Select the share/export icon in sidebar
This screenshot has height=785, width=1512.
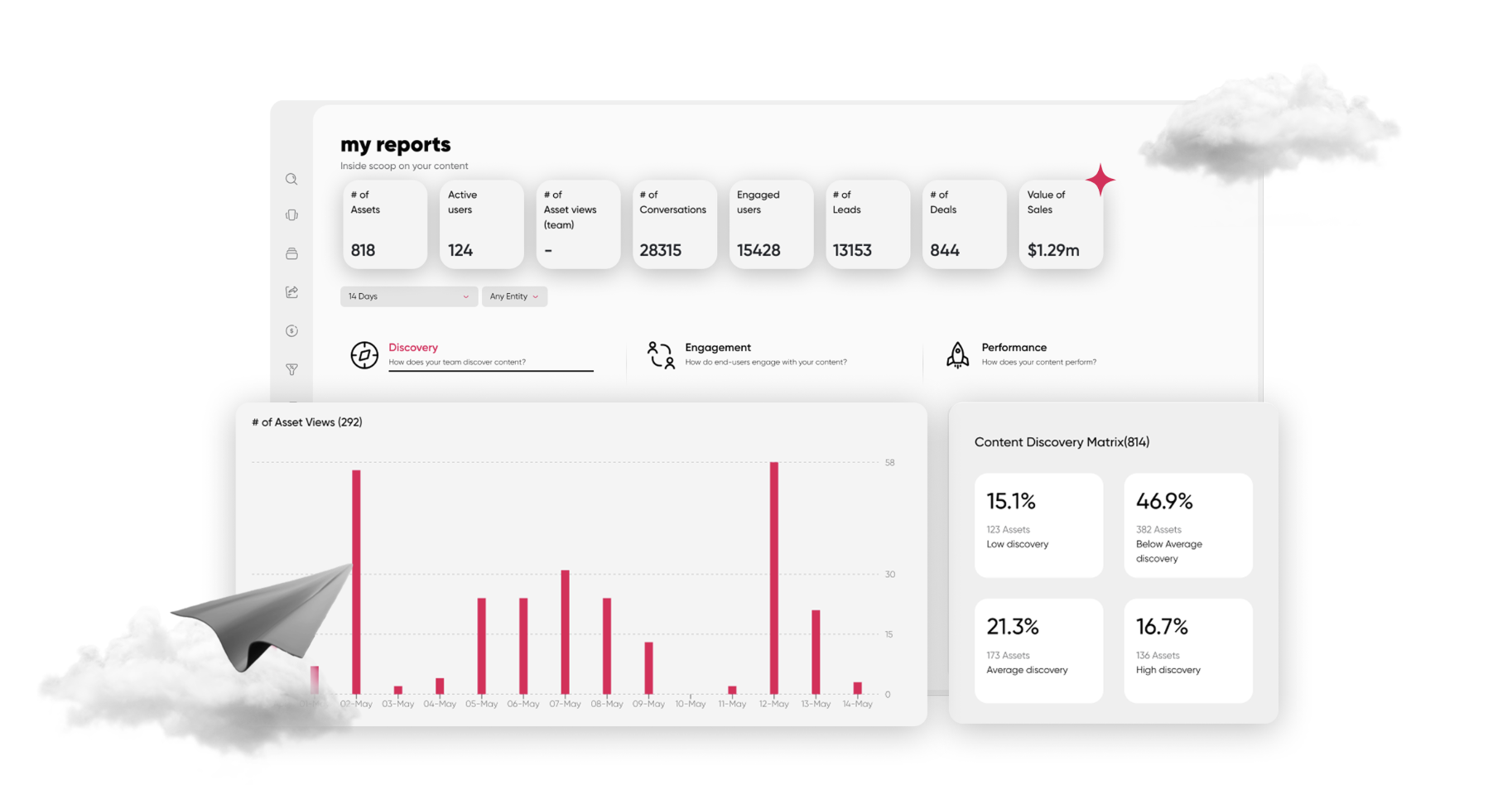291,291
